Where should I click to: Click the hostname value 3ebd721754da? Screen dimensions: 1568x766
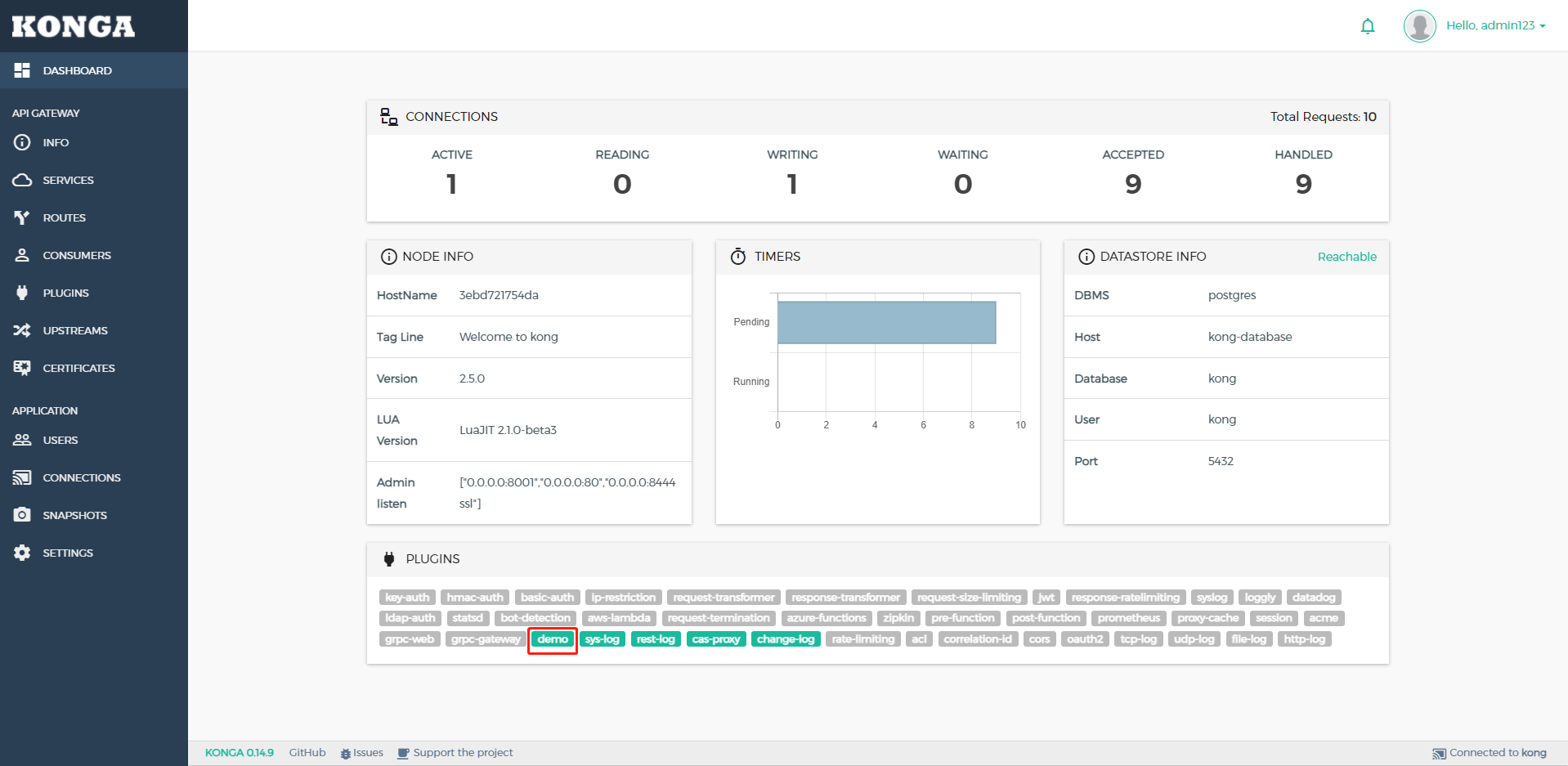499,295
